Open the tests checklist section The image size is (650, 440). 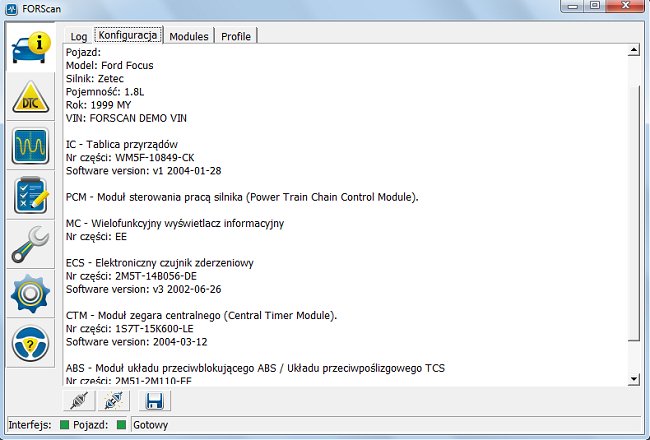coord(30,196)
